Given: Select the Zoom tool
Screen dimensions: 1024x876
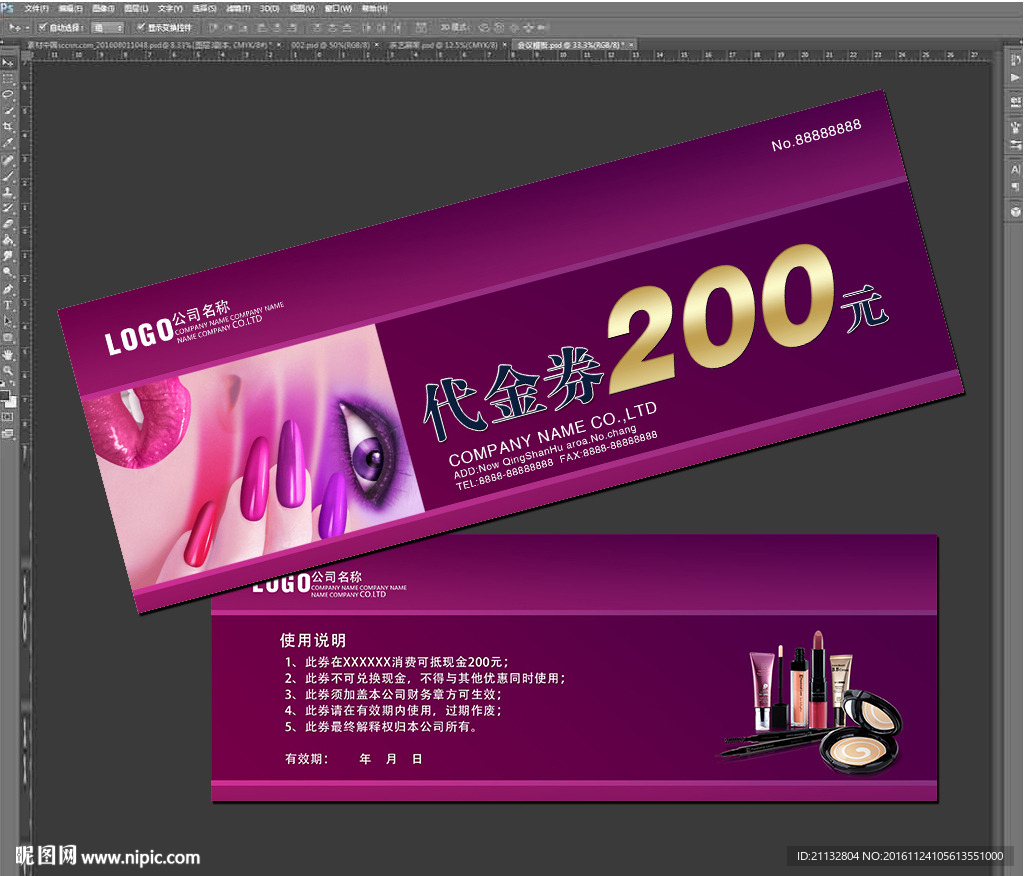Looking at the screenshot, I should pos(8,370).
